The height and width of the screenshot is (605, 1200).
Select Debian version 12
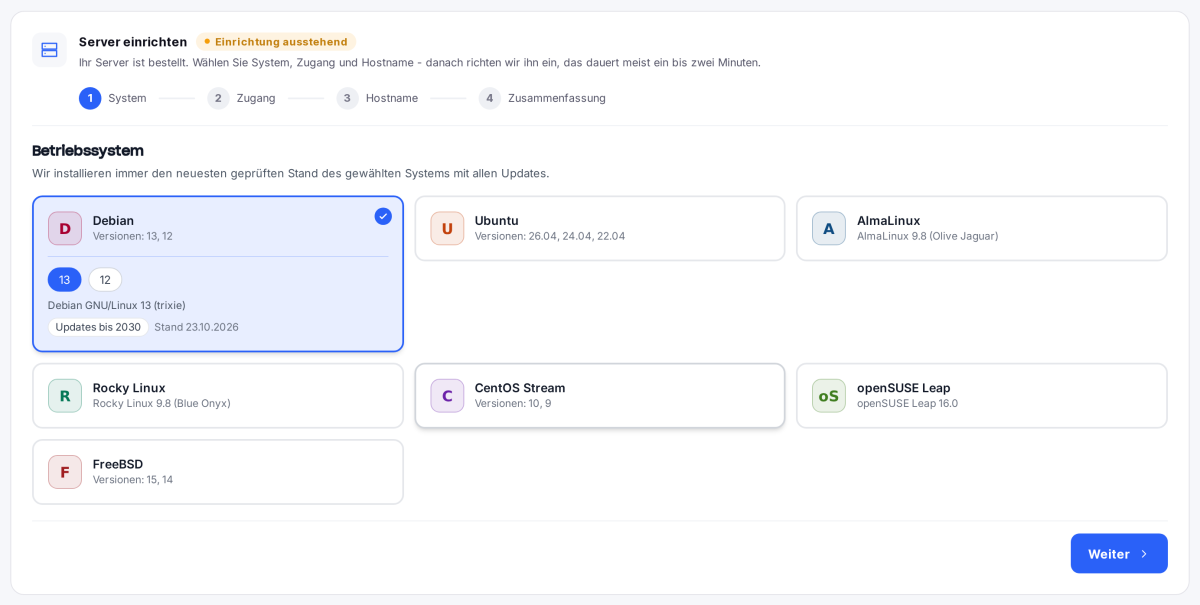click(105, 280)
